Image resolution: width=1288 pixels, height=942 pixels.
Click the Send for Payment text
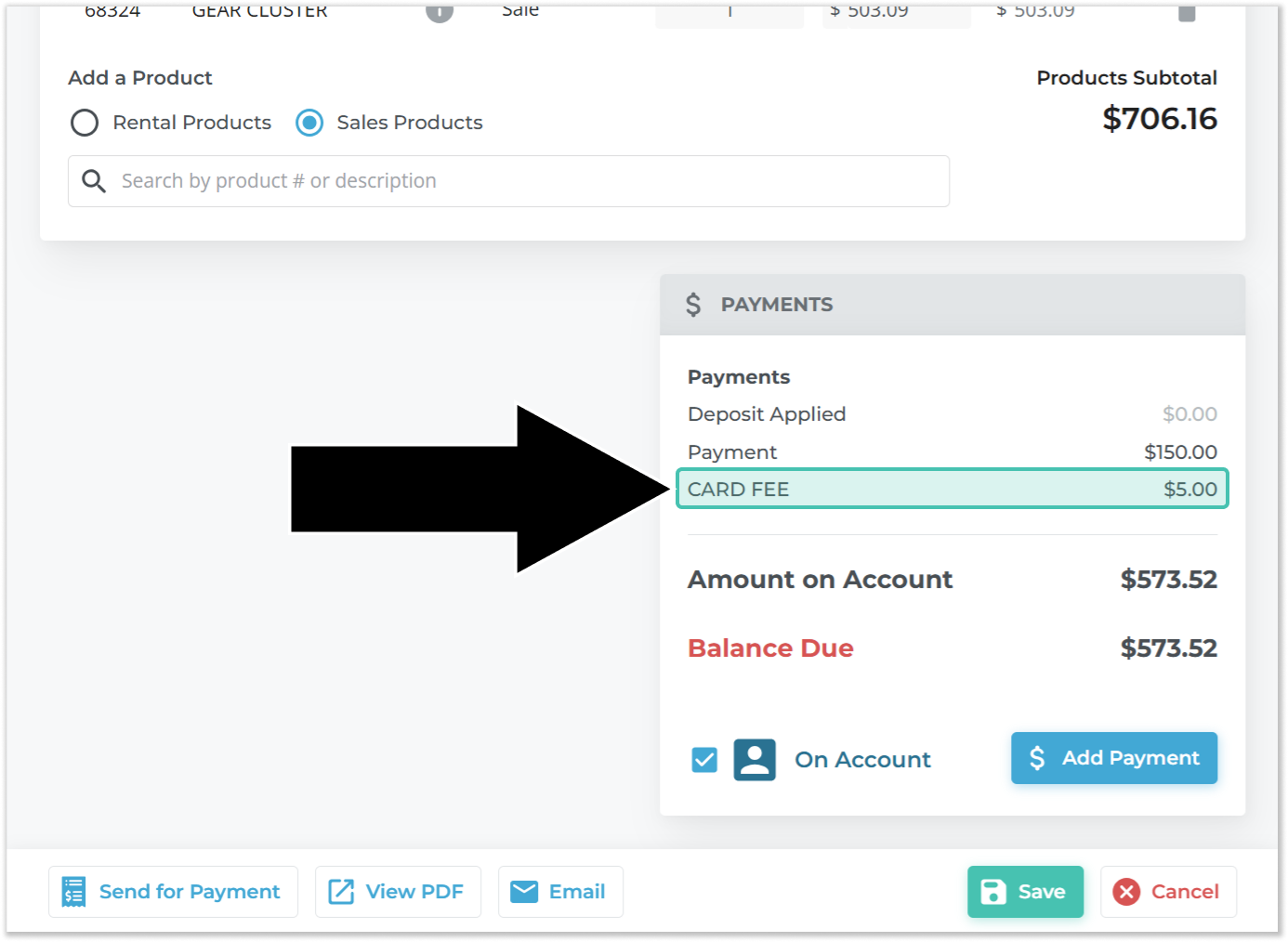(x=190, y=892)
